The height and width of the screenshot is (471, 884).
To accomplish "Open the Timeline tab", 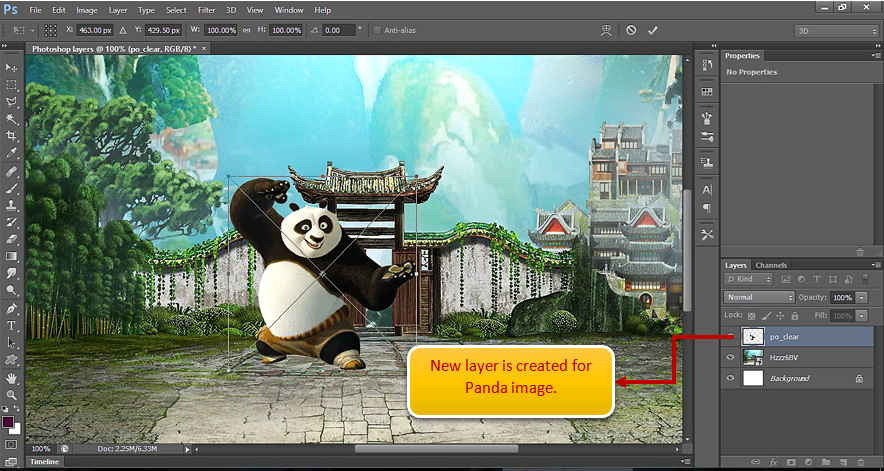I will coord(44,461).
